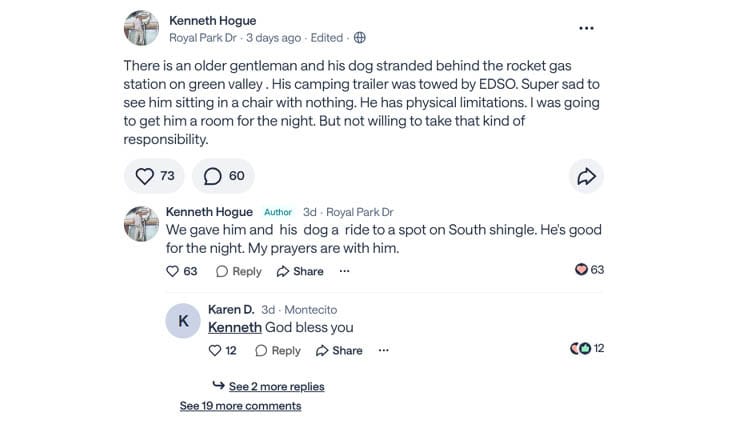The width and height of the screenshot is (729, 427).
Task: Open Kenneth Hogue's profile picture on post
Action: pos(141,28)
